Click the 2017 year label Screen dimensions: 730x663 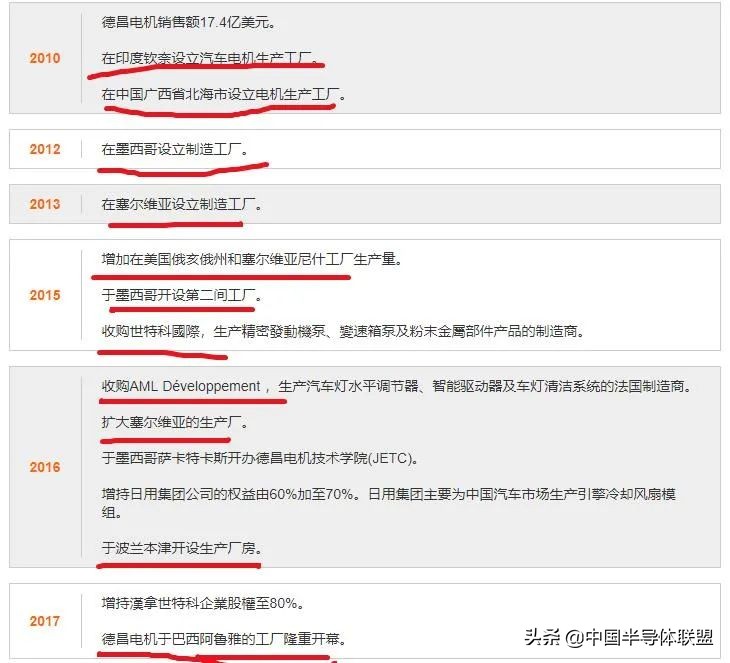click(x=45, y=621)
